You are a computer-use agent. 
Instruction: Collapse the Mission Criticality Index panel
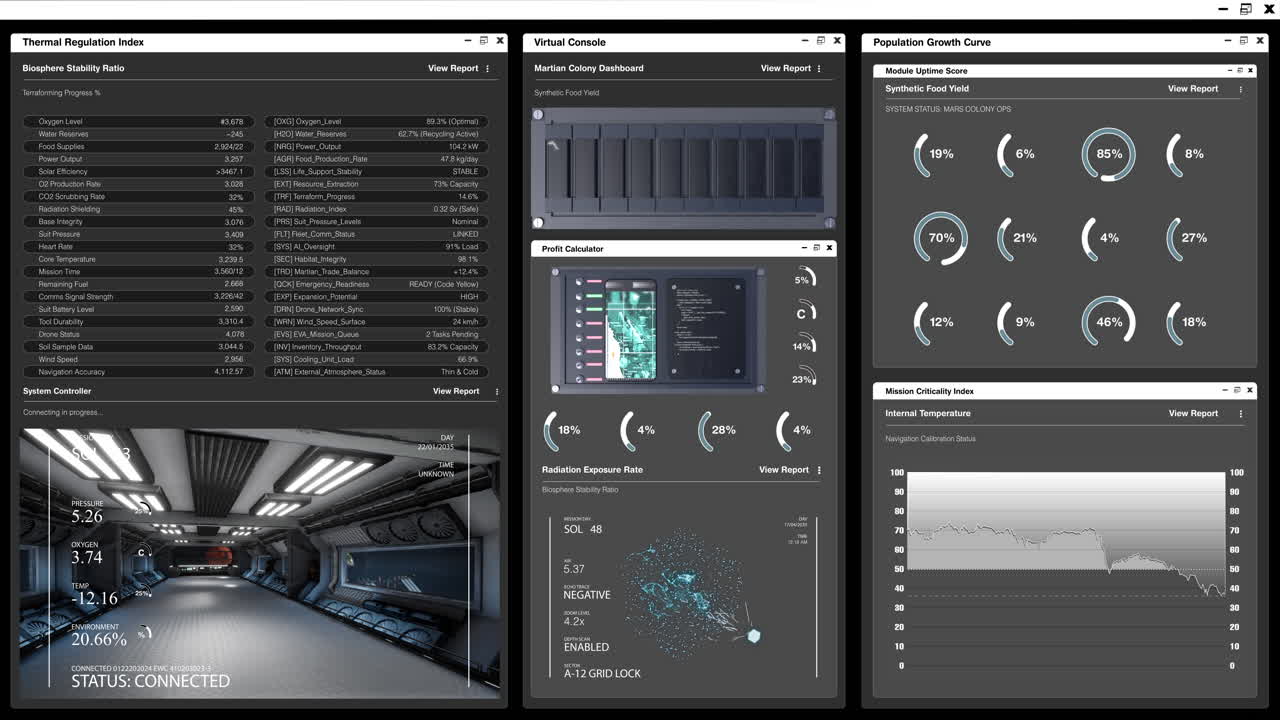(1224, 390)
